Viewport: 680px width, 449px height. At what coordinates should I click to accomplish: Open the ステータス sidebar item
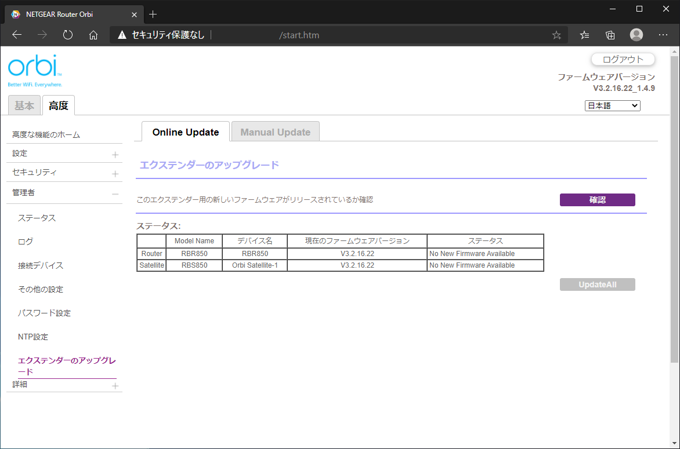tap(37, 218)
